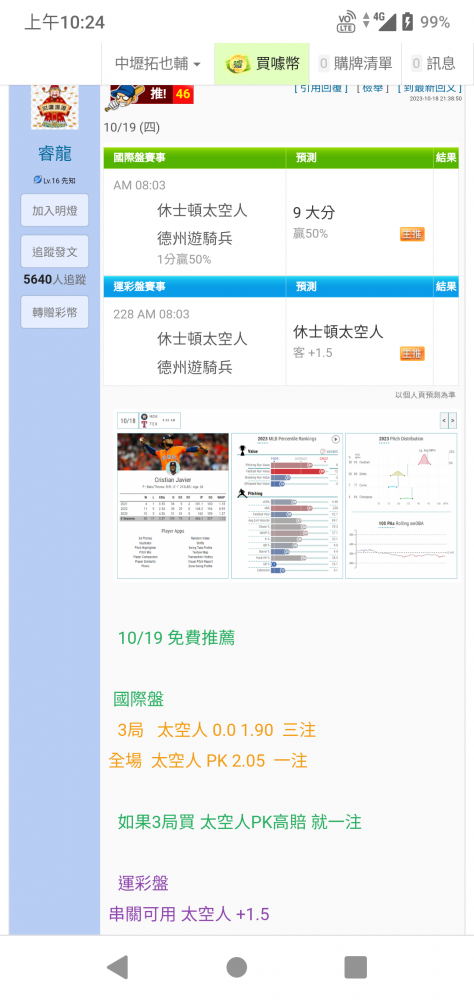Screen dimensions: 474x1000
Task: Click the coin icon beside 買噱幣
Action: 238,64
